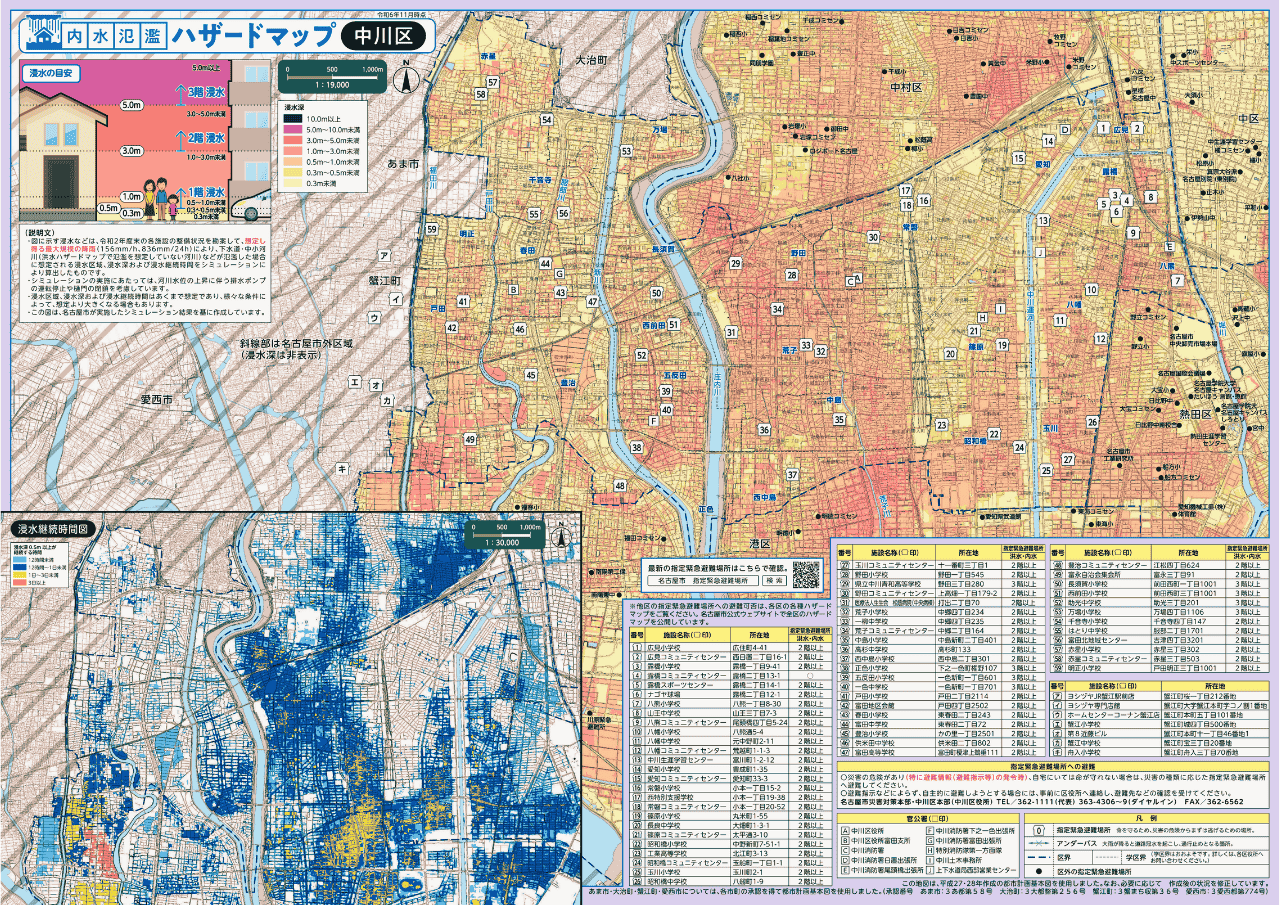Viewport: 1280px width, 905px height.
Task: Click the 中川区 ward label badge
Action: pyautogui.click(x=385, y=35)
